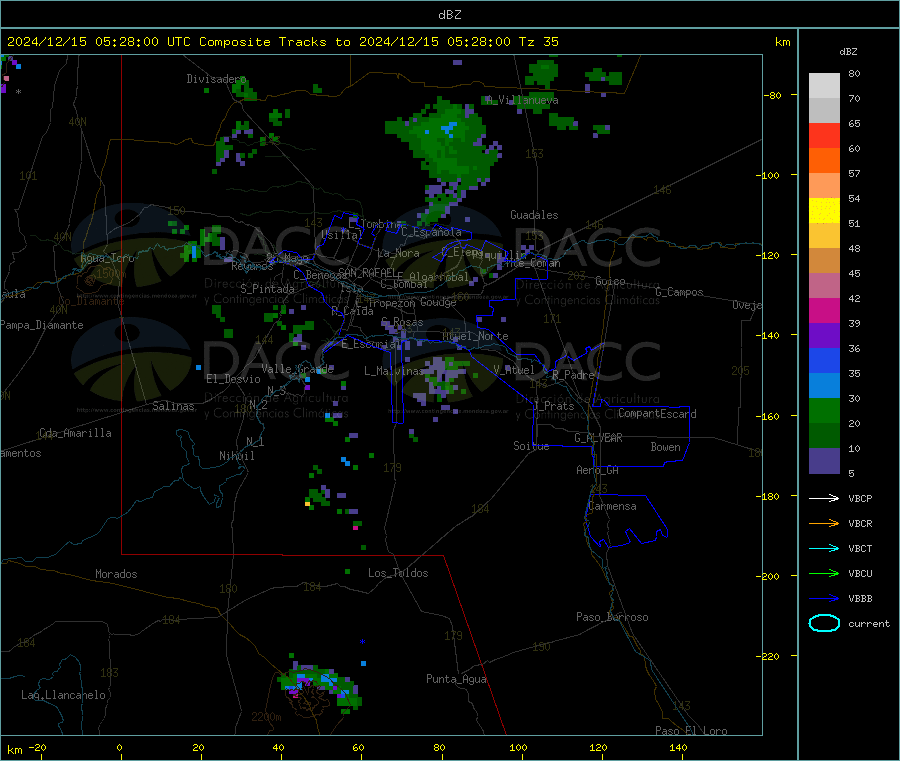This screenshot has width=900, height=761.
Task: Click the VBCT legend label
Action: 860,548
